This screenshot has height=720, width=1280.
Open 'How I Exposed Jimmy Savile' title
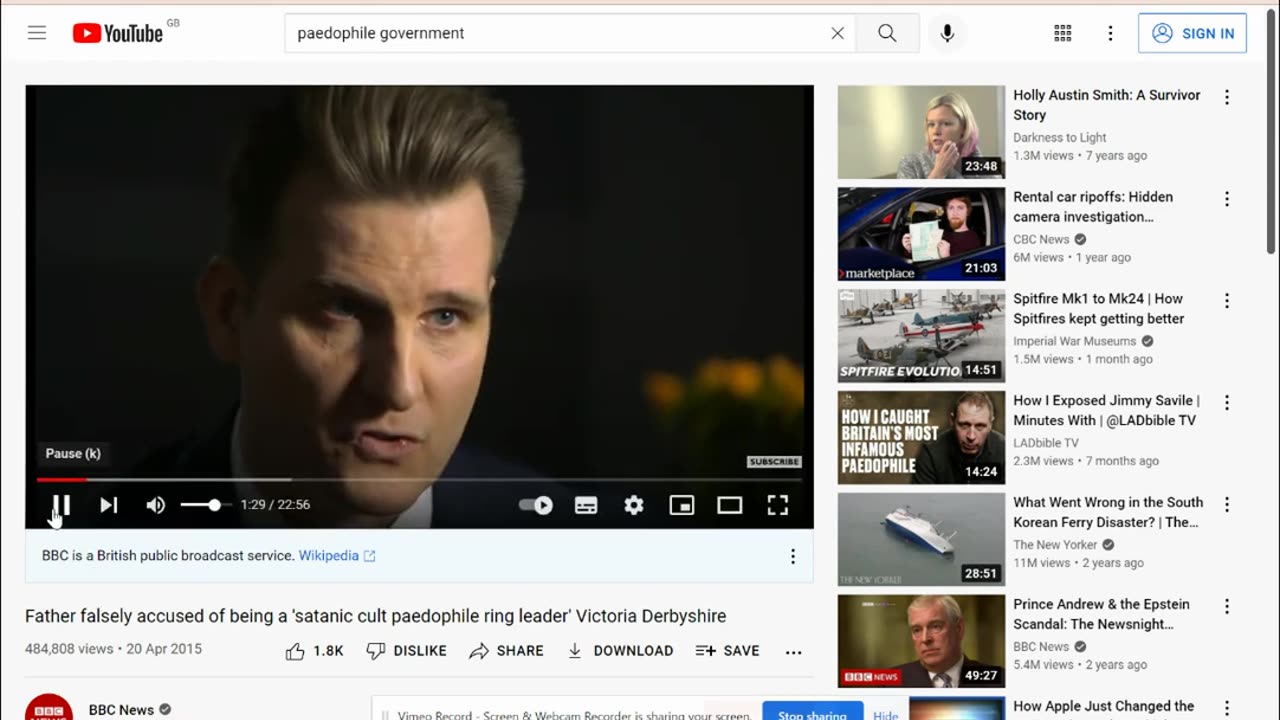(x=1106, y=410)
